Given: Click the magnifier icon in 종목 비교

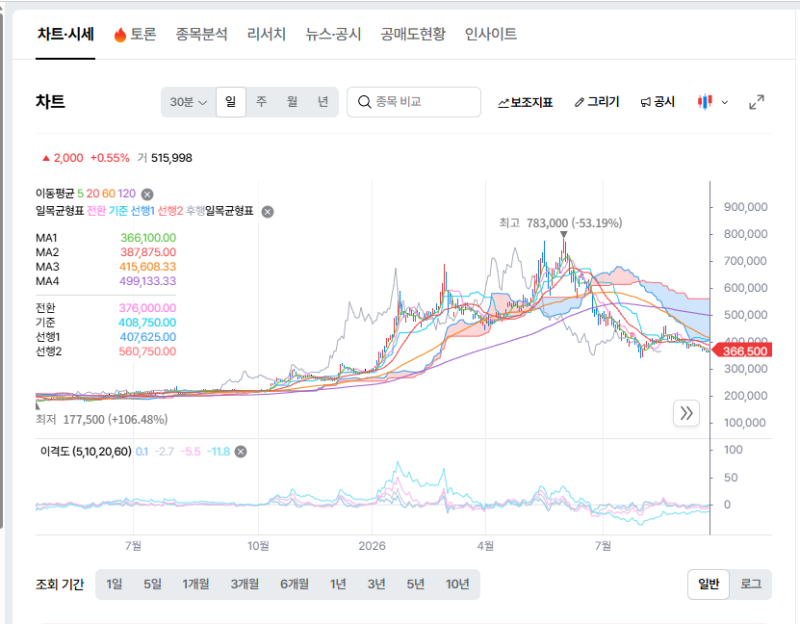Looking at the screenshot, I should point(364,102).
